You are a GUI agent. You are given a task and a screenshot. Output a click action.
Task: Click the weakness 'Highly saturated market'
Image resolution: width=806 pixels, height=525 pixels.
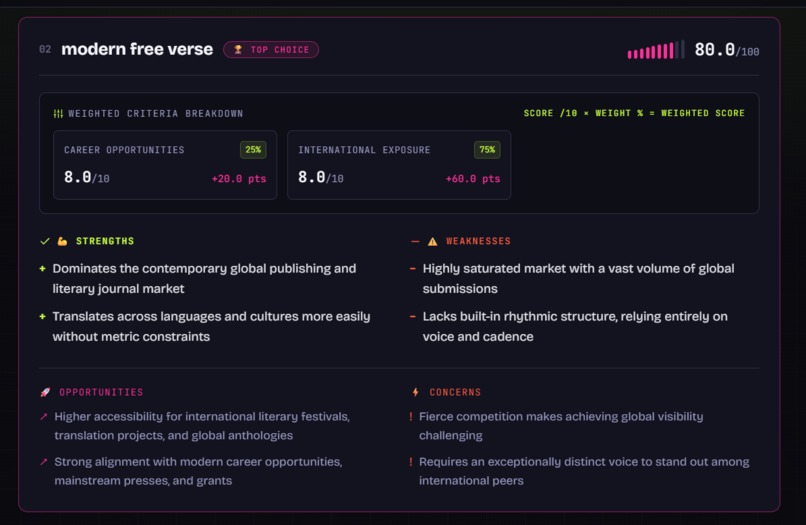[578, 279]
